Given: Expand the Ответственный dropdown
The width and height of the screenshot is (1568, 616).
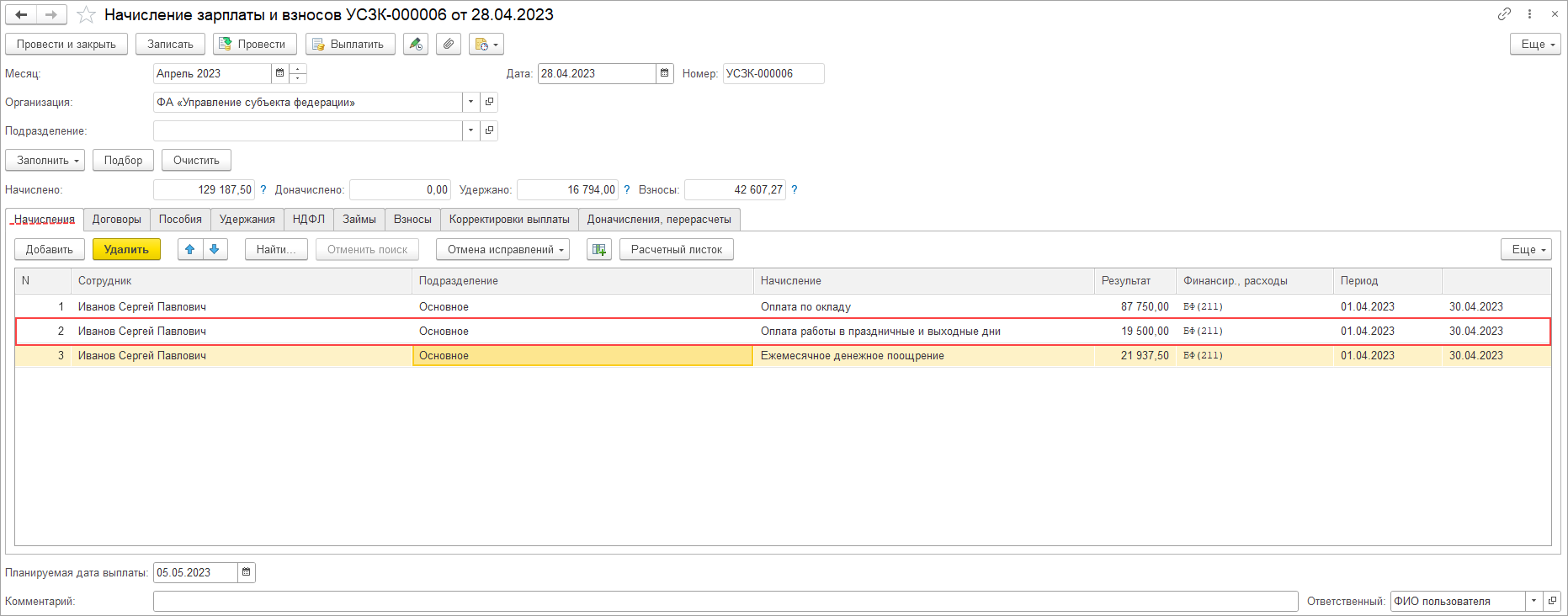Looking at the screenshot, I should [x=1534, y=601].
